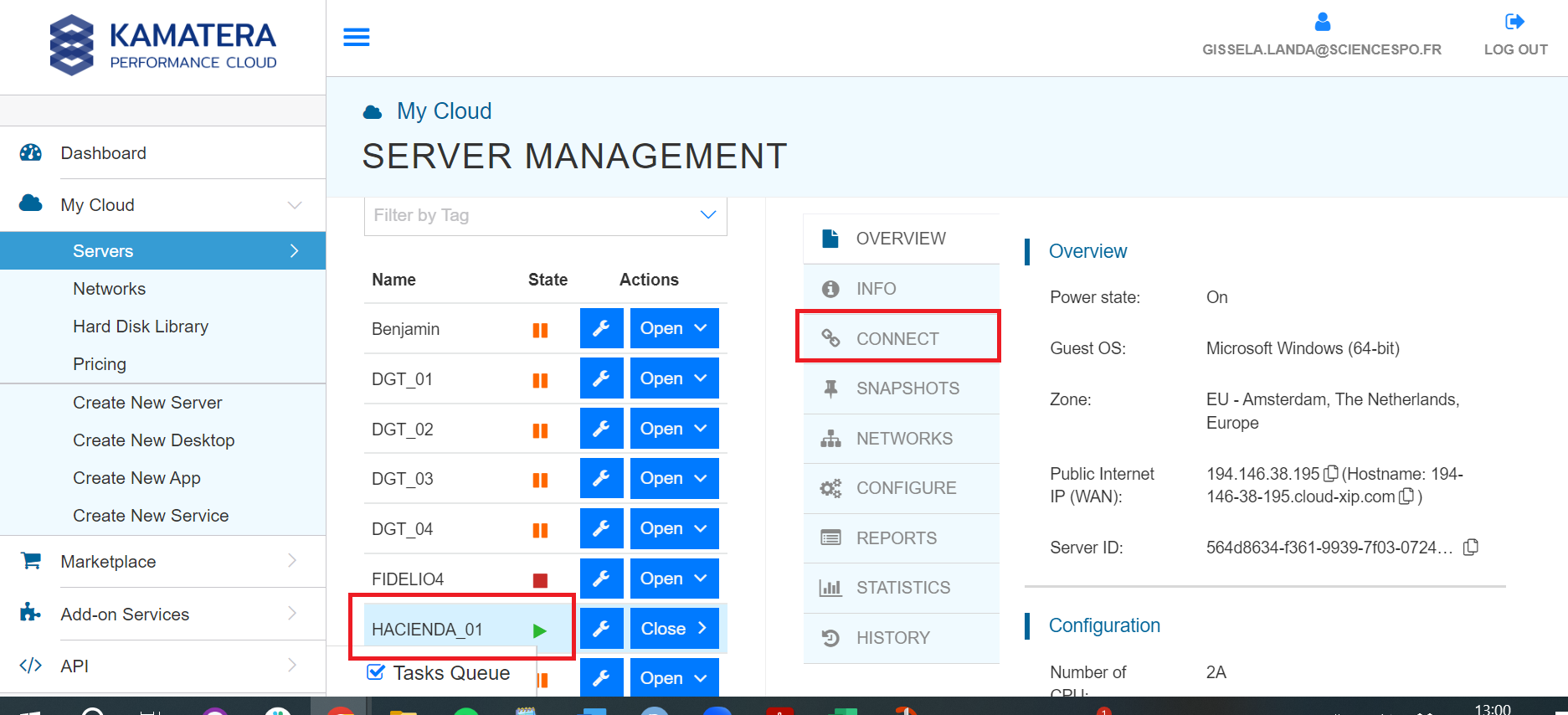This screenshot has height=715, width=1568.
Task: Open Create New Server page
Action: pyautogui.click(x=147, y=403)
